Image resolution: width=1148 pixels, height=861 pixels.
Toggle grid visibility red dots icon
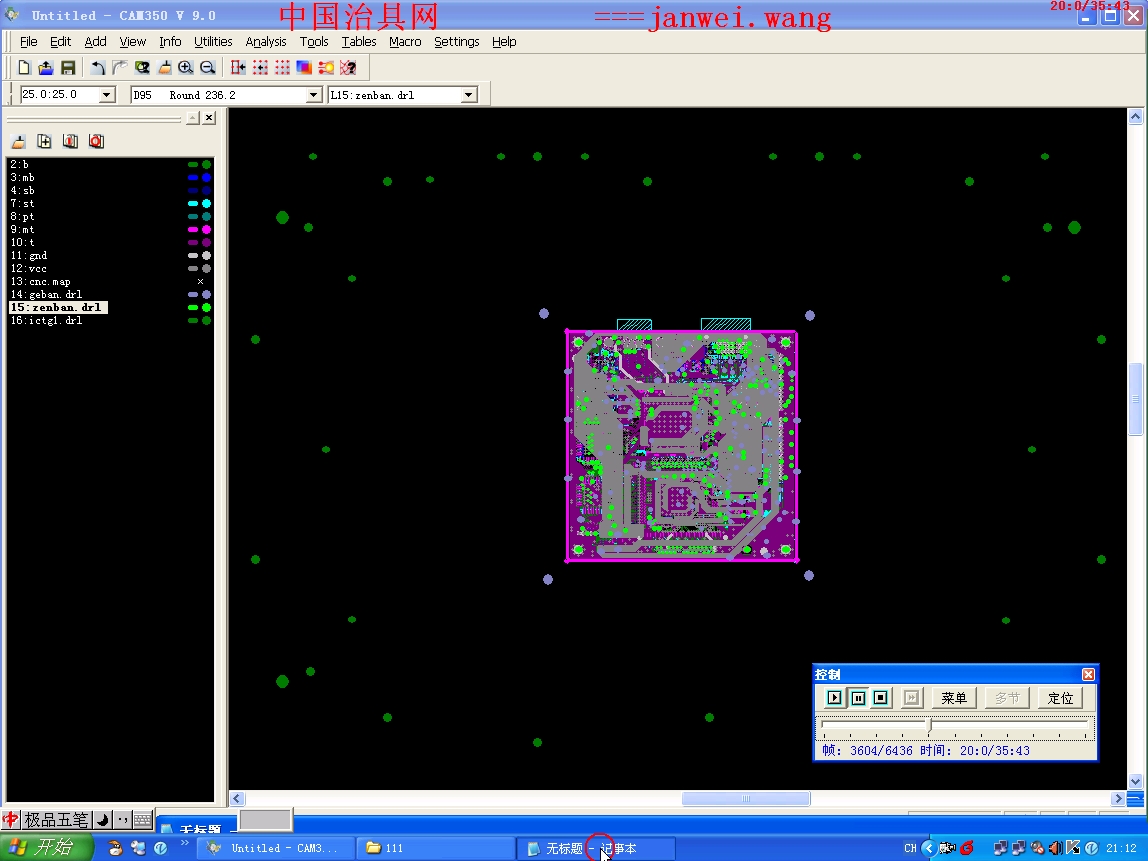(282, 67)
